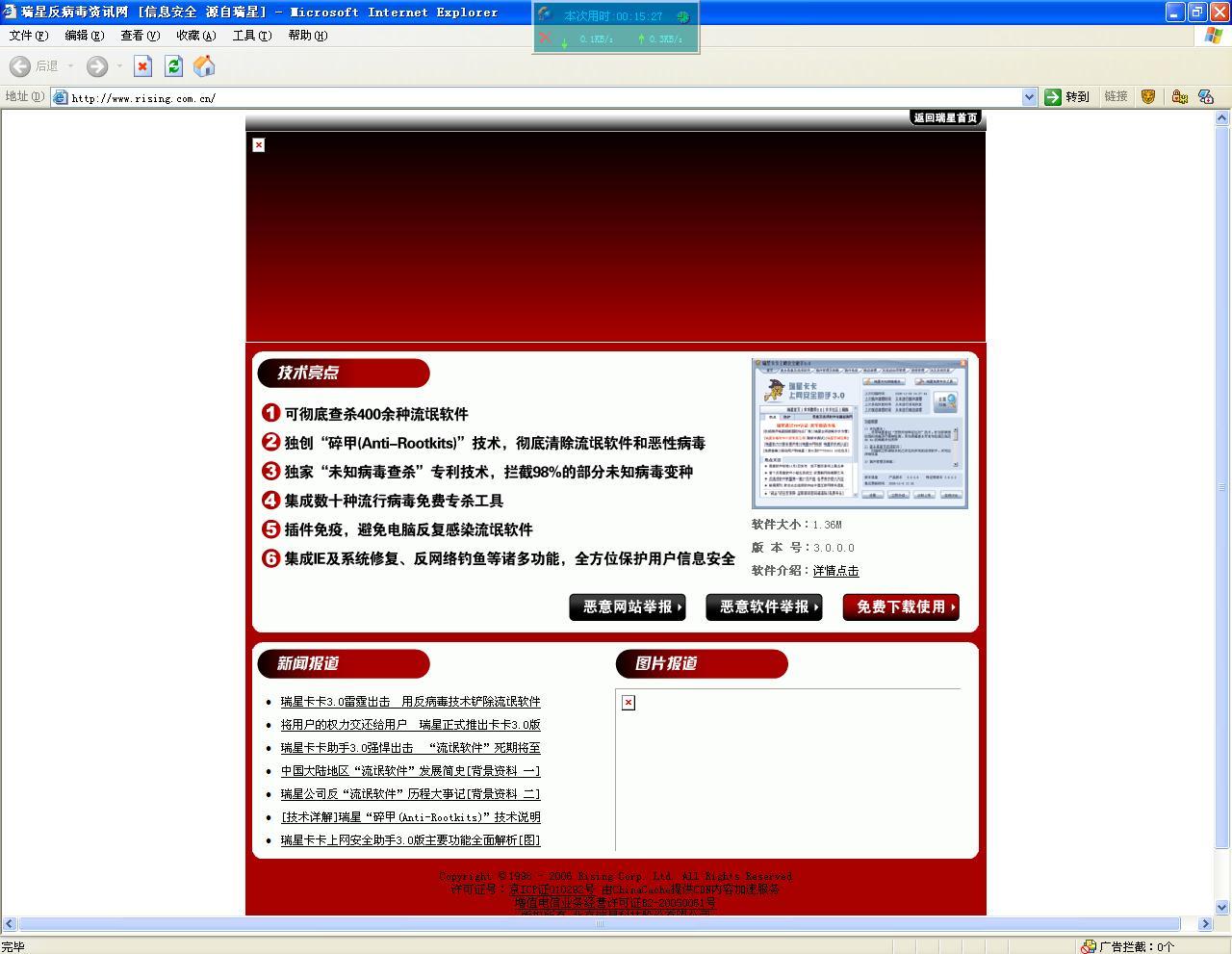The image size is (1232, 954).
Task: Click the Windows flag logo in the menu bar
Action: tap(1214, 36)
